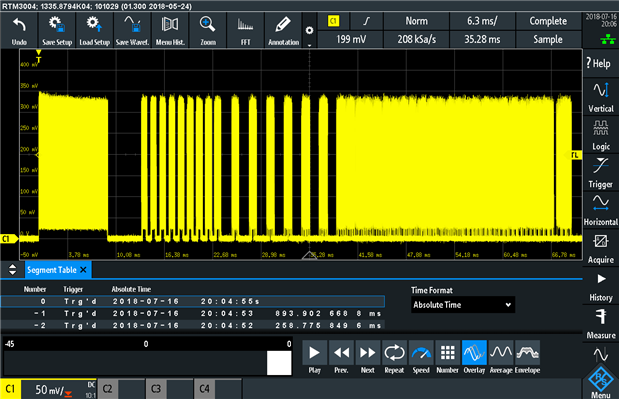Advance to Next segment

point(368,357)
